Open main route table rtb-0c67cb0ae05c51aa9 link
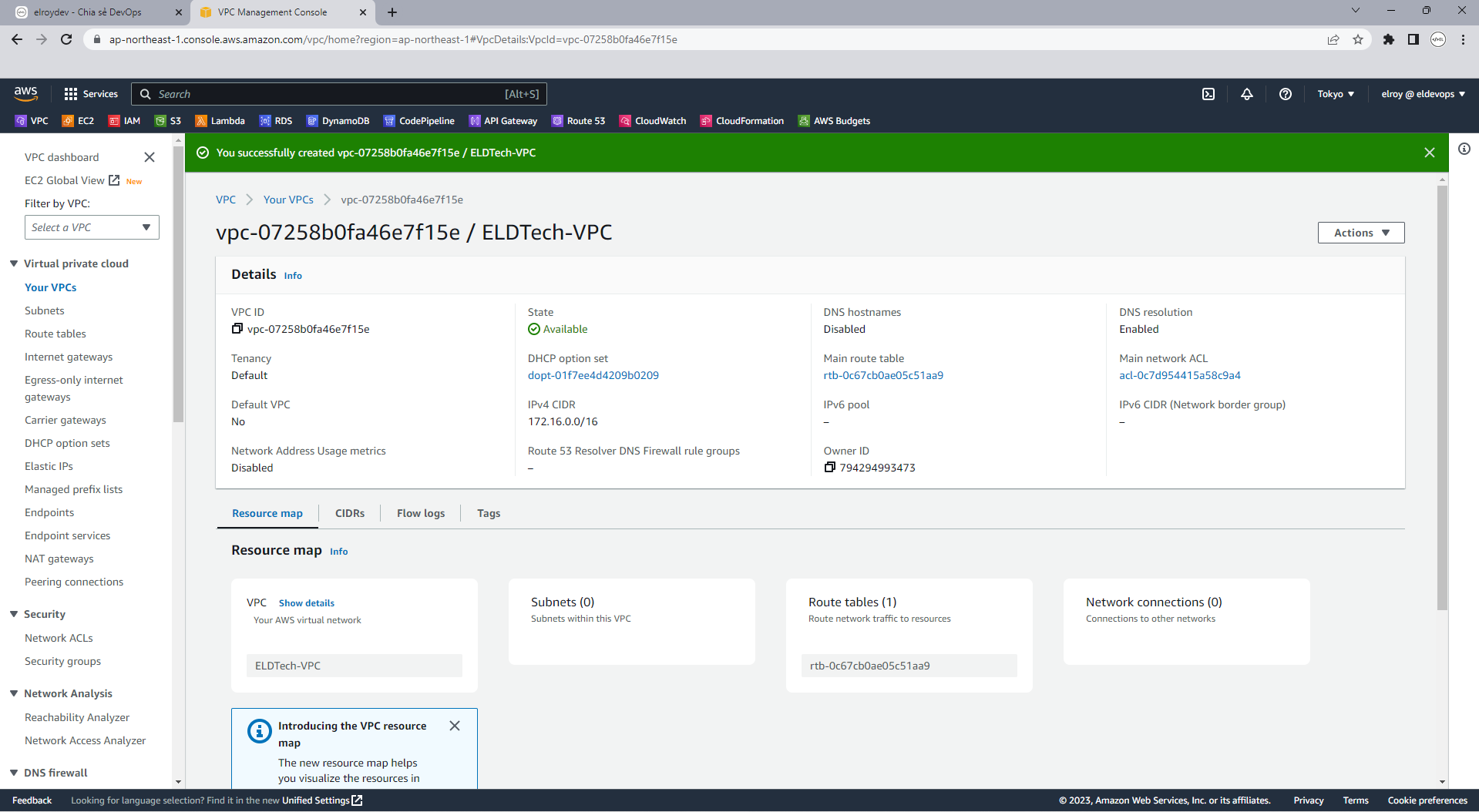The width and height of the screenshot is (1479, 812). pyautogui.click(x=883, y=375)
